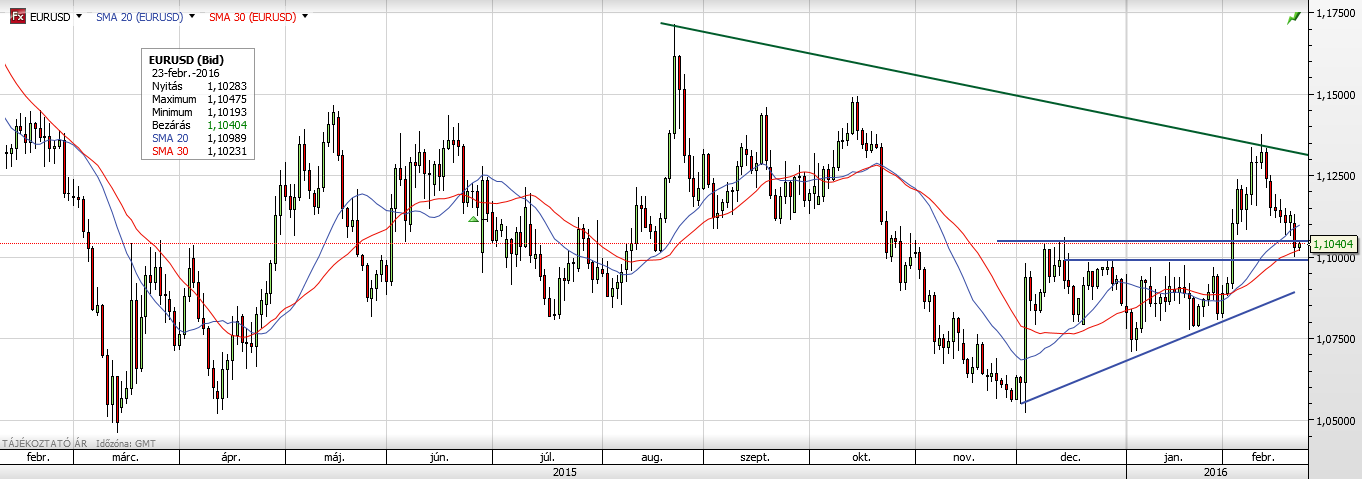1362x479 pixels.
Task: Click the máj. month label on the time axis
Action: click(x=335, y=457)
